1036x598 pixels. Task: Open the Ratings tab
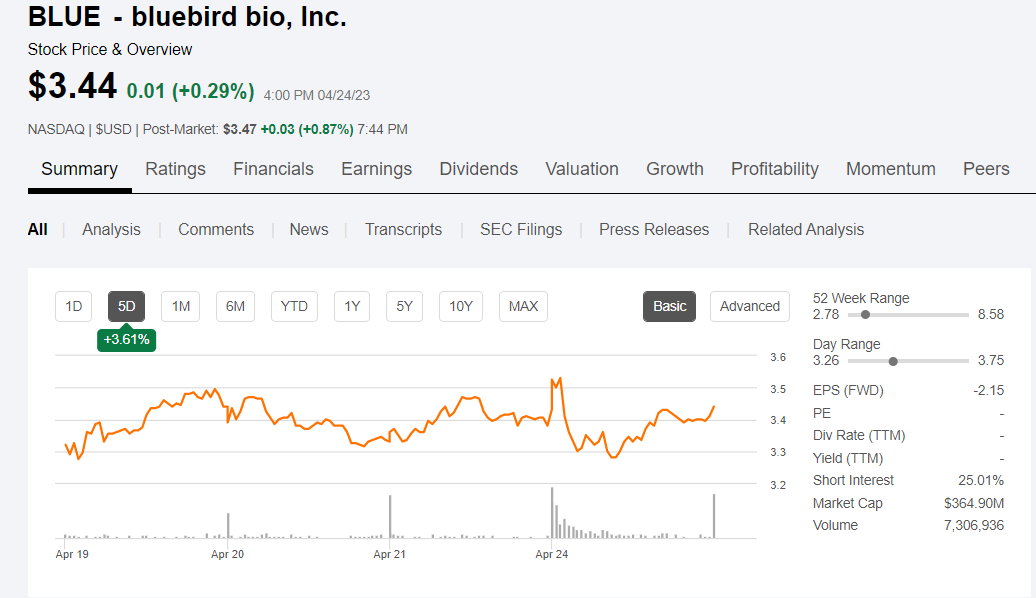tap(175, 169)
